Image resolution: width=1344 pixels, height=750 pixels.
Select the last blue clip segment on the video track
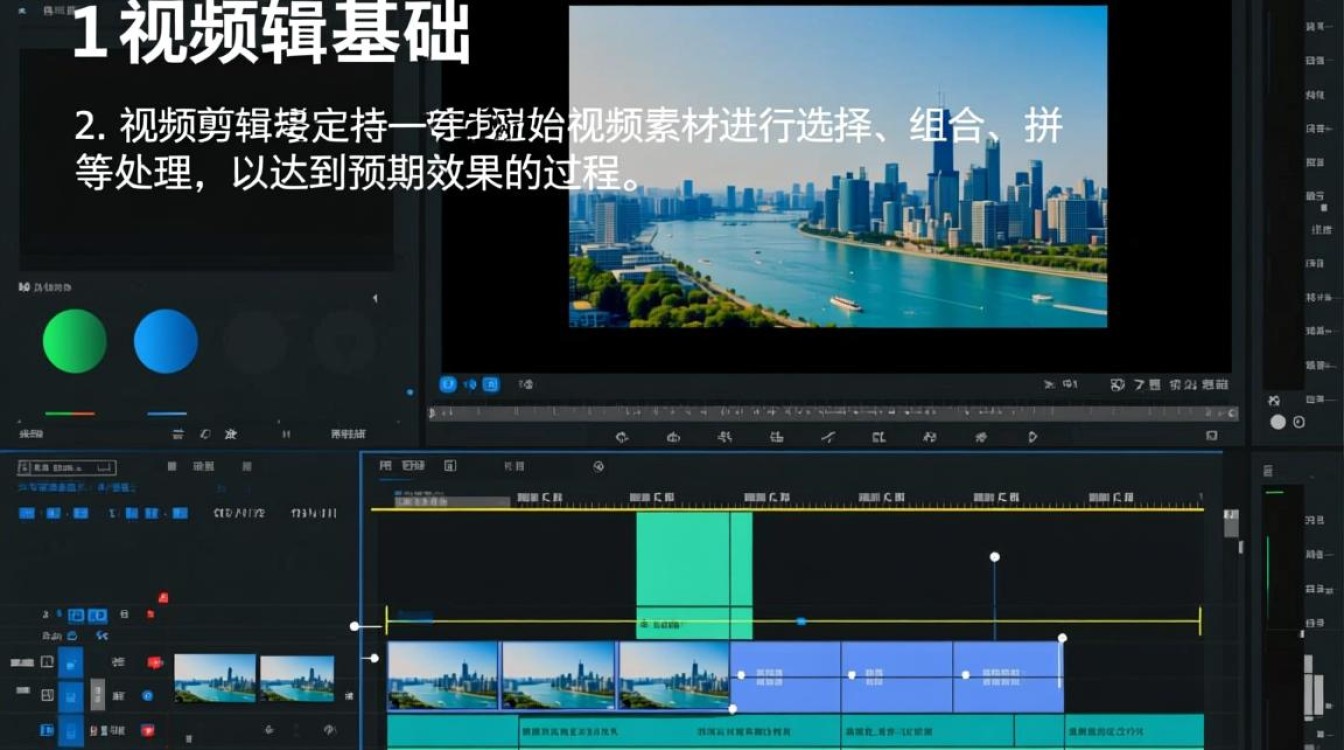point(1007,675)
